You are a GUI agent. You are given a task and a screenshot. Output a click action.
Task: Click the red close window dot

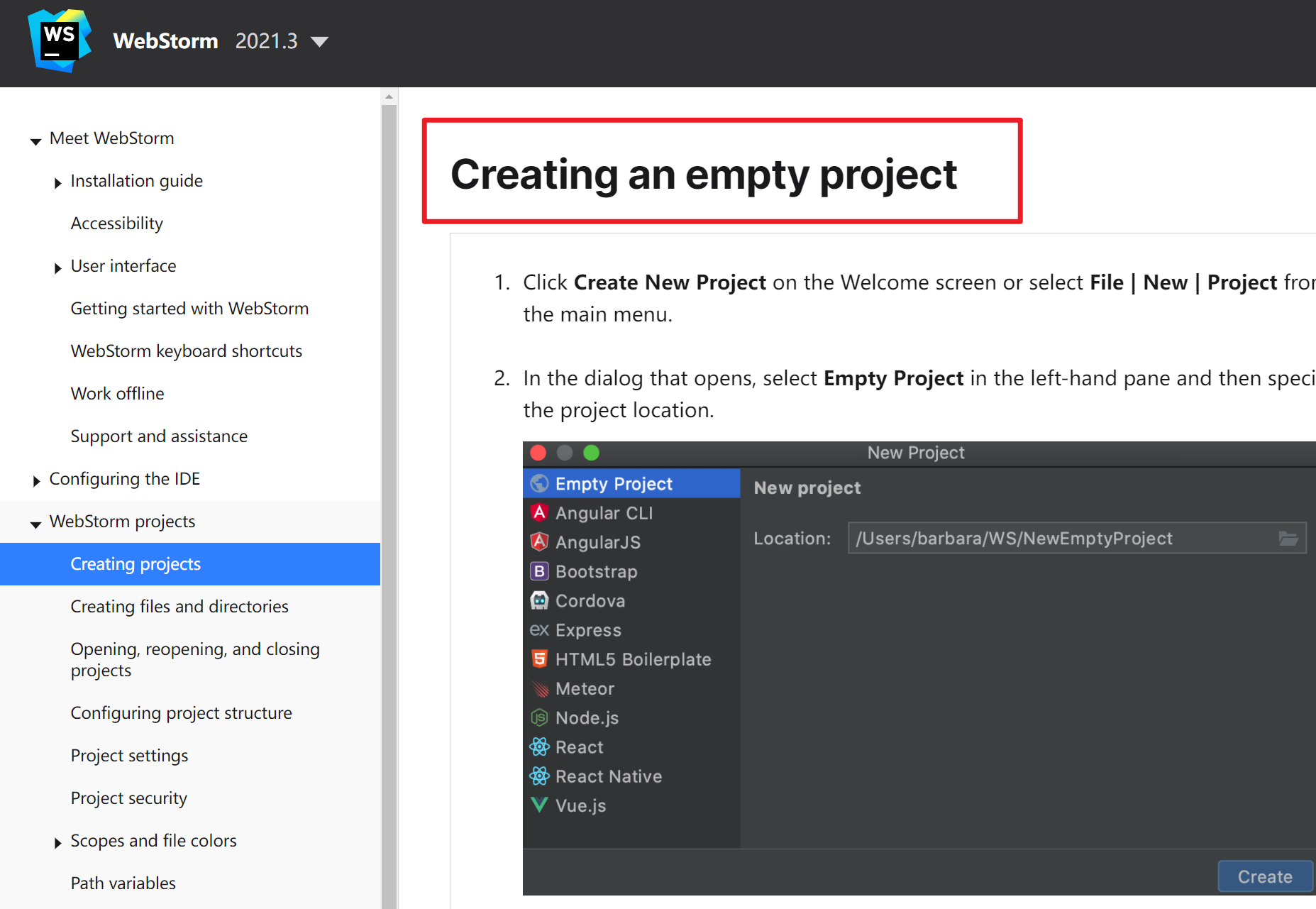[x=538, y=453]
